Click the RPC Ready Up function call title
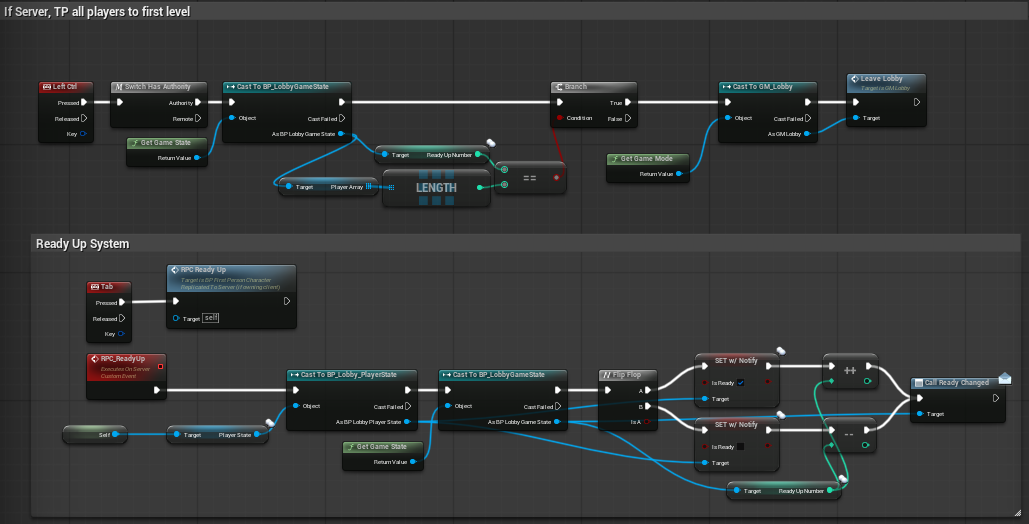Screen dimensions: 1029x524 coord(203,270)
